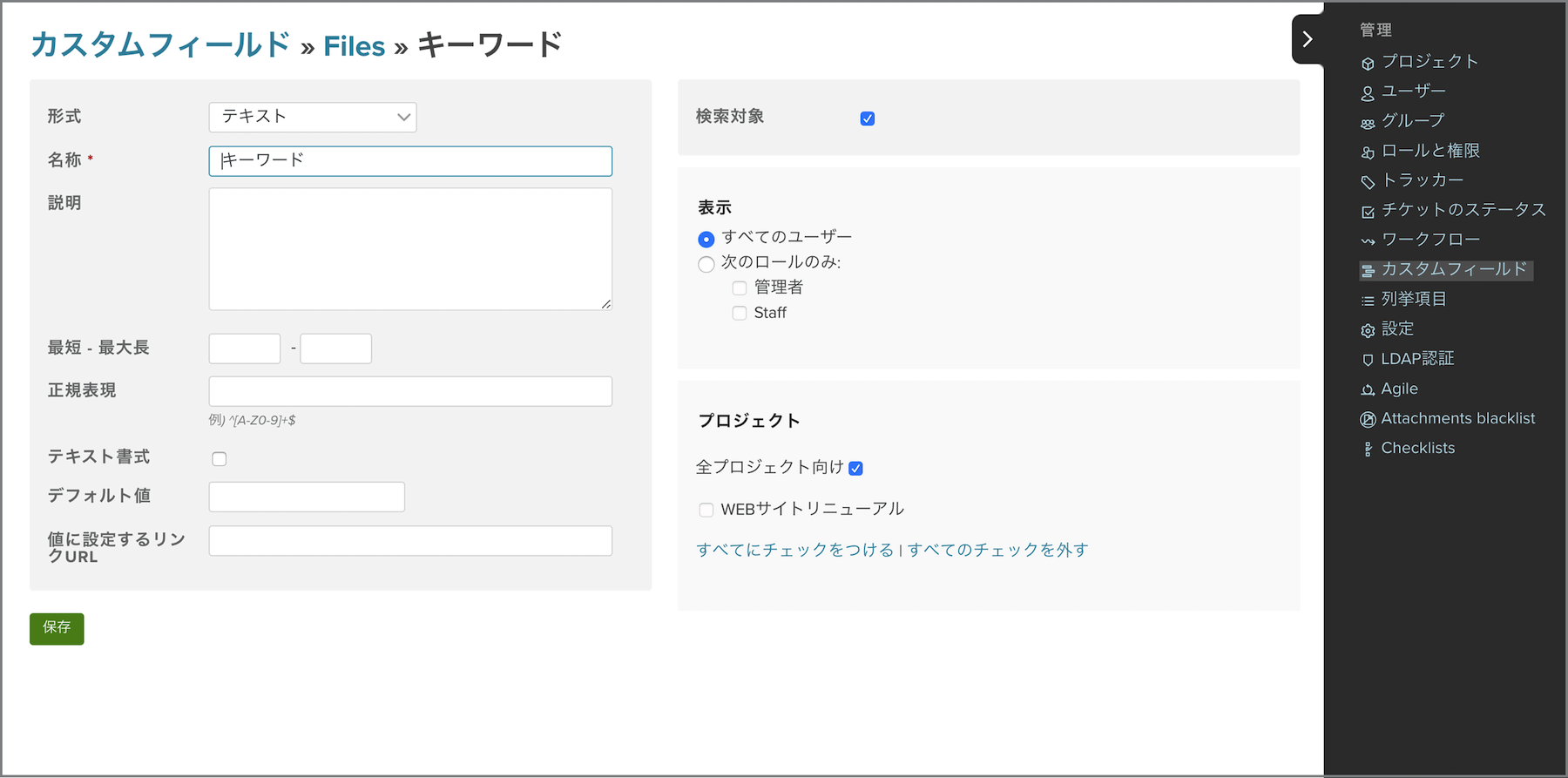Open ユーザー in the admin menu
The image size is (1568, 778).
click(x=1414, y=91)
